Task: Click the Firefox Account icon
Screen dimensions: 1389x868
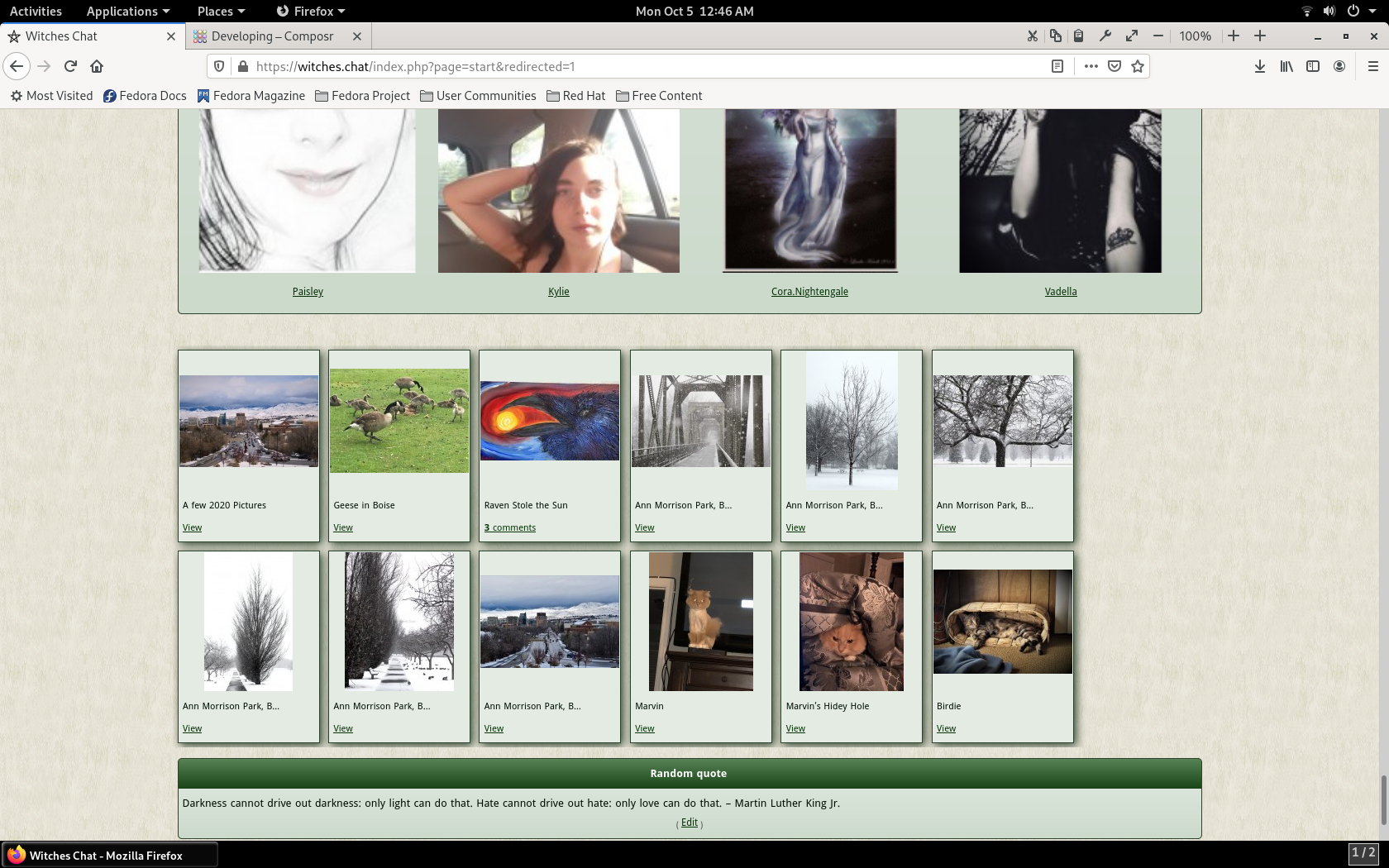Action: [1340, 66]
